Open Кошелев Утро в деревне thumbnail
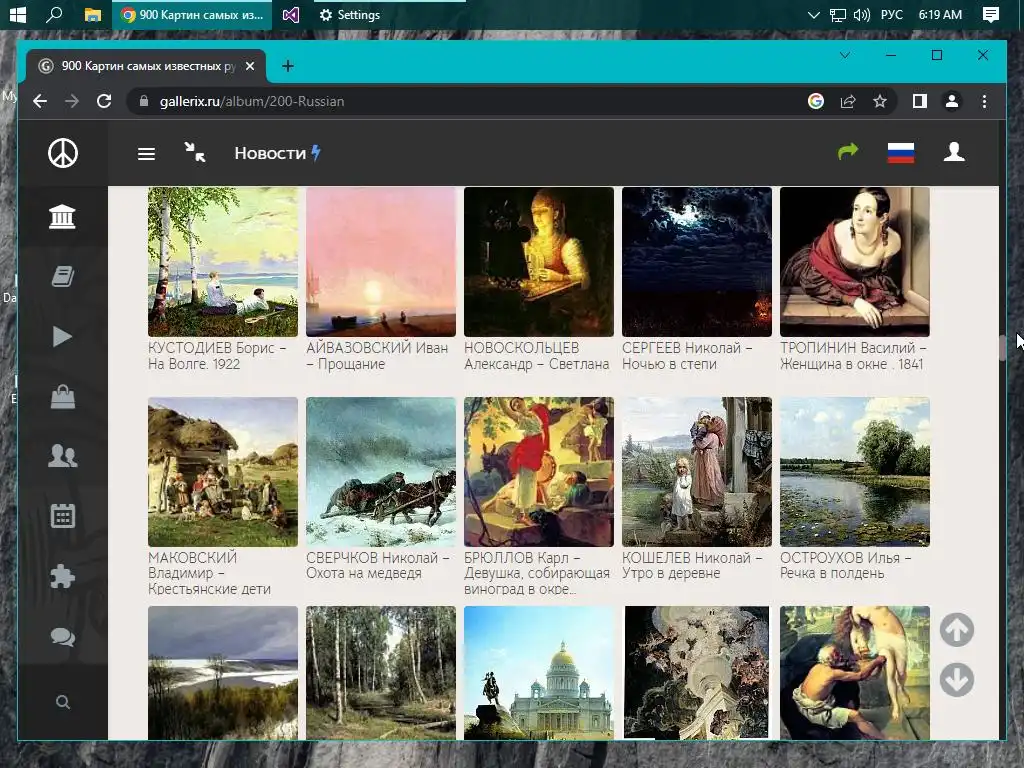The height and width of the screenshot is (768, 1024). coord(697,472)
